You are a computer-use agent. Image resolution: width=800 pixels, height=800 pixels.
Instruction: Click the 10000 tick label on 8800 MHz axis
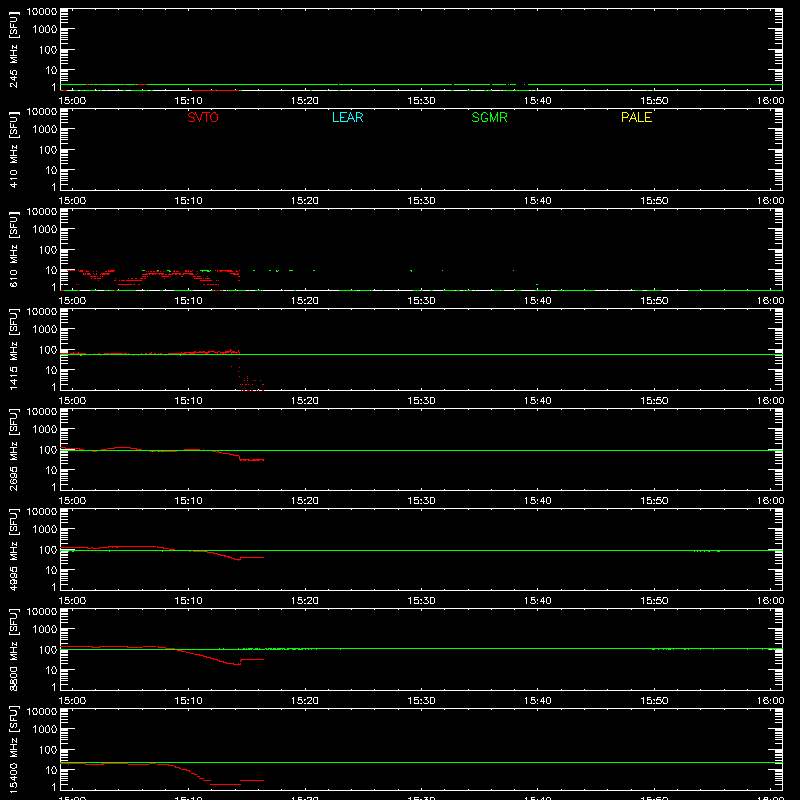42,612
